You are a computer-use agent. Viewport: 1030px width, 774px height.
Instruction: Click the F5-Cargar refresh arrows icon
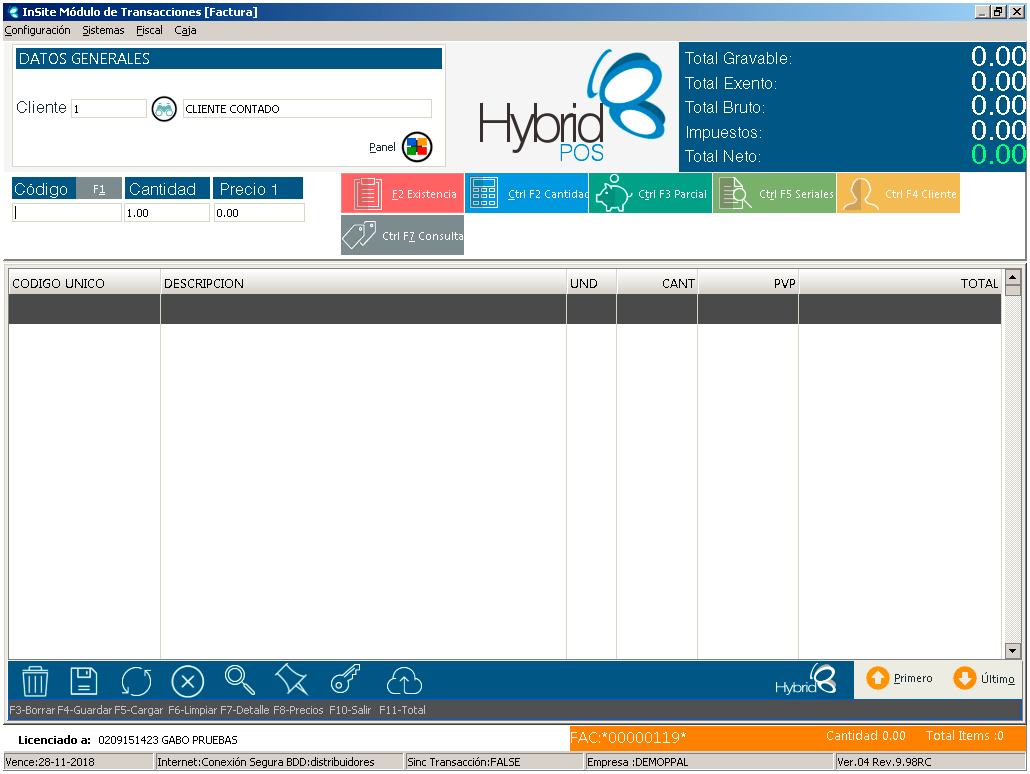[x=136, y=681]
